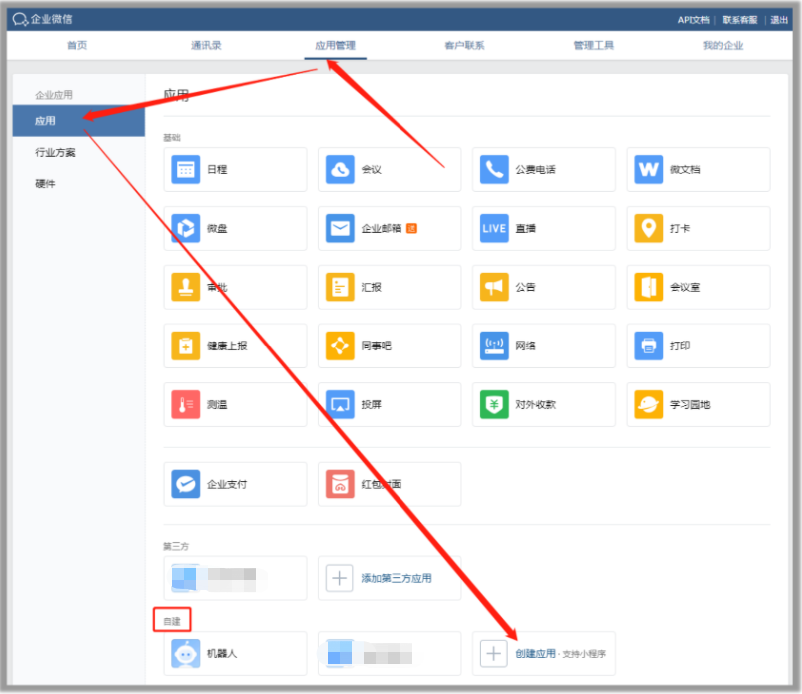Open the 健康上报 clipboard icon
The width and height of the screenshot is (802, 694).
coord(185,346)
